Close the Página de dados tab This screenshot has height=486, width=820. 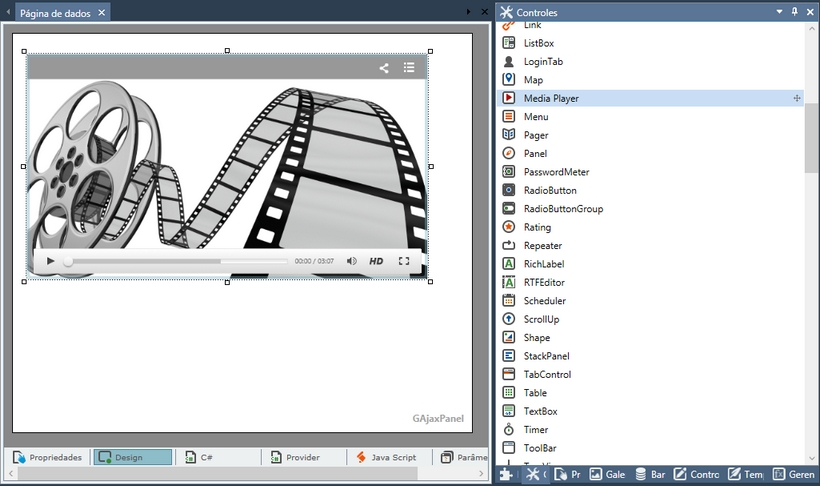(x=102, y=13)
